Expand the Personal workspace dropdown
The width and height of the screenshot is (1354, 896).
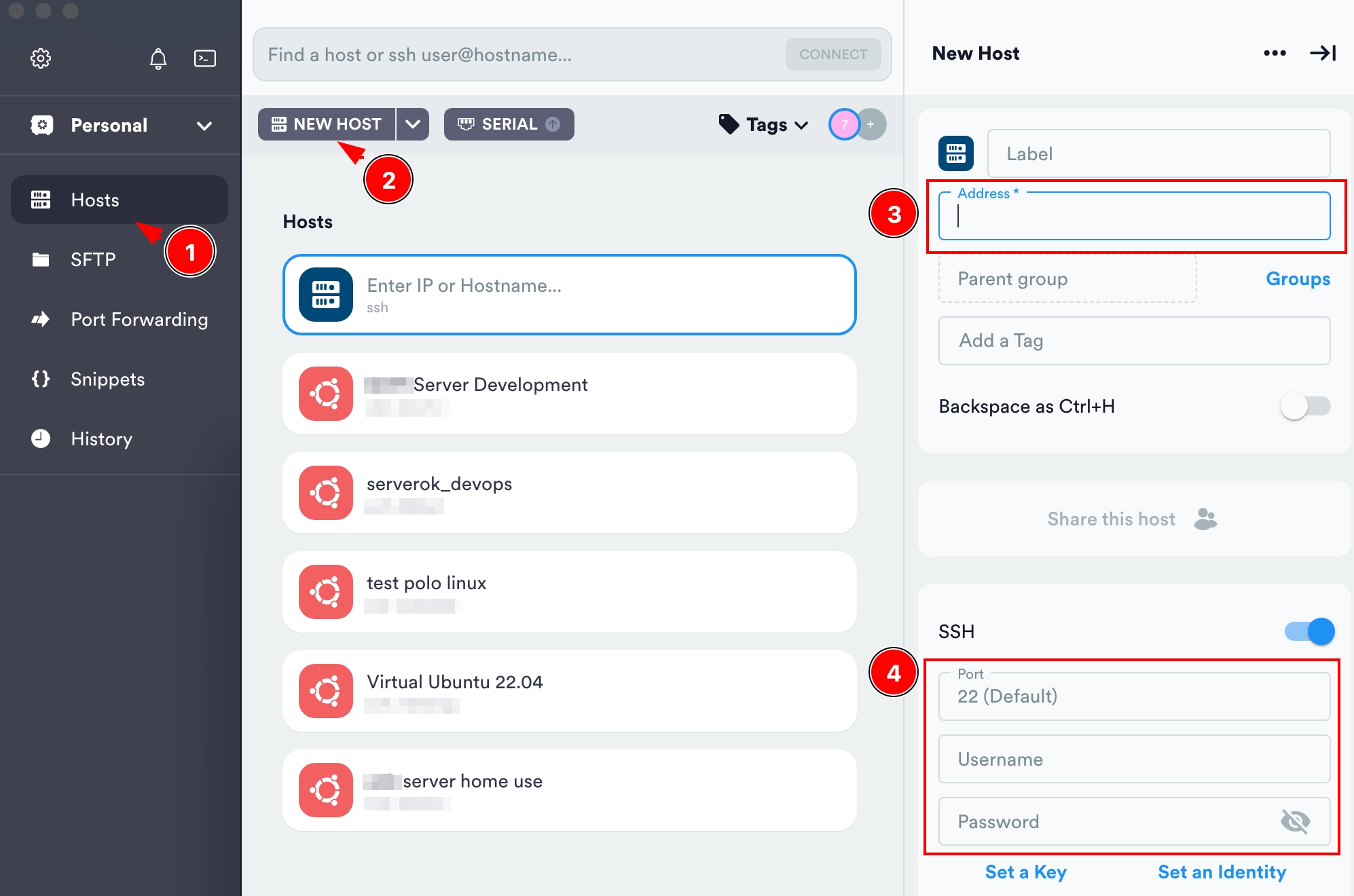tap(204, 125)
